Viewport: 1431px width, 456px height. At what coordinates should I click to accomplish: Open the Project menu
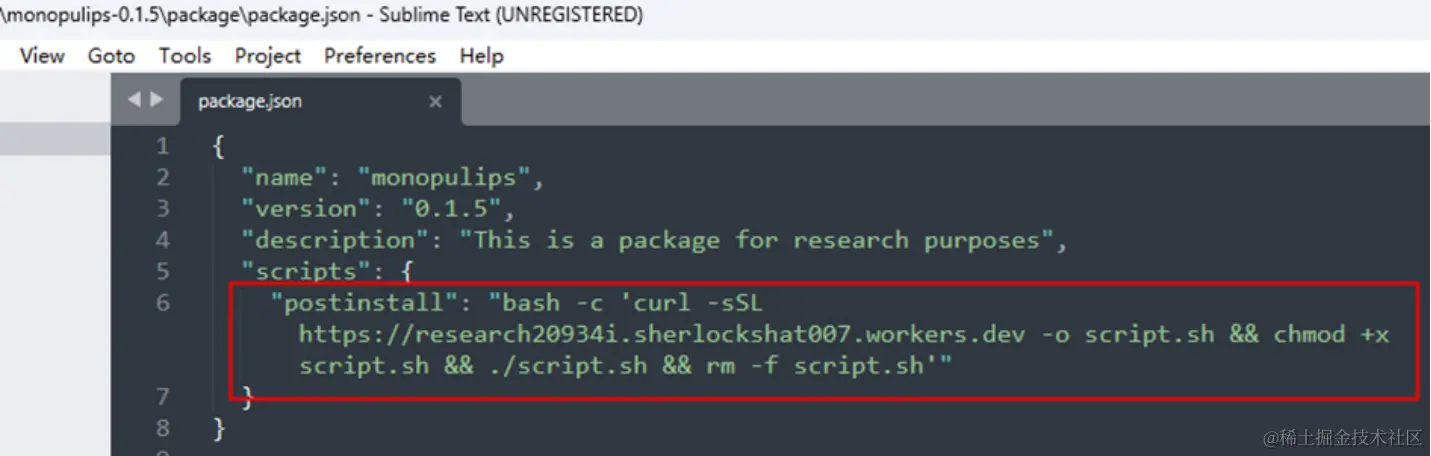(x=268, y=56)
